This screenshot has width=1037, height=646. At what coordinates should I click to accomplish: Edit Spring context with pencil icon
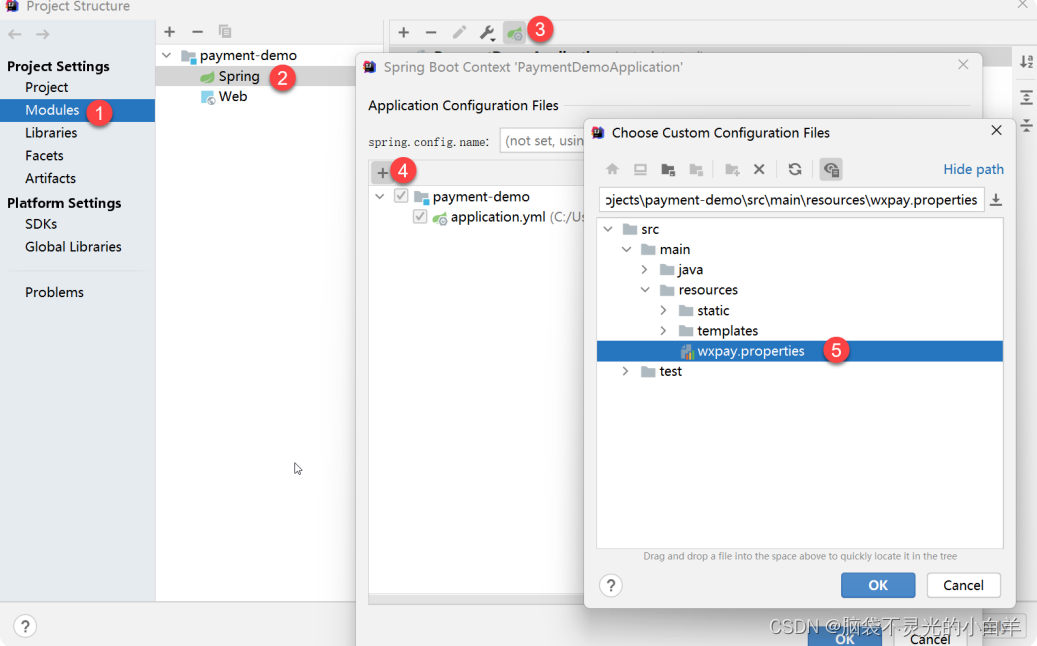click(459, 32)
